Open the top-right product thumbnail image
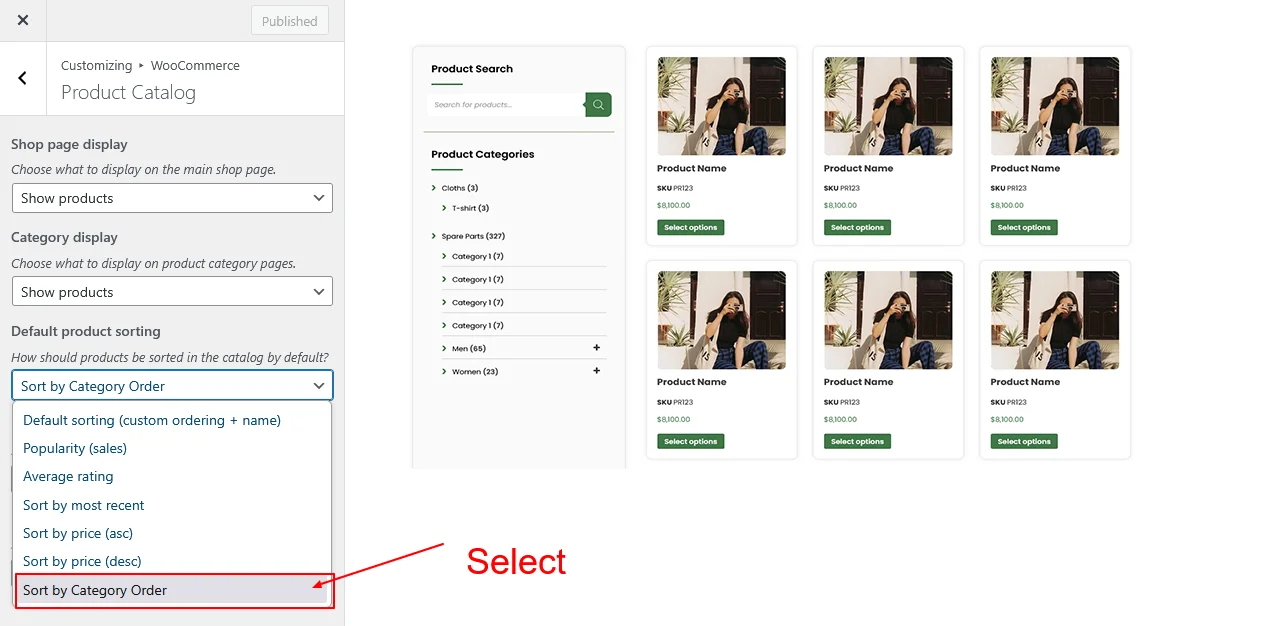 pos(1054,106)
